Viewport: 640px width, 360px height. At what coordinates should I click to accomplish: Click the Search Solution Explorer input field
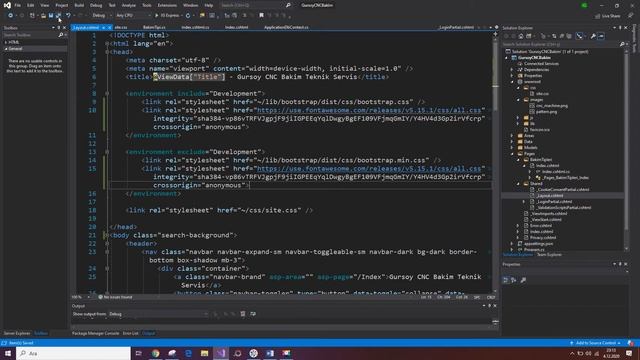click(x=560, y=44)
